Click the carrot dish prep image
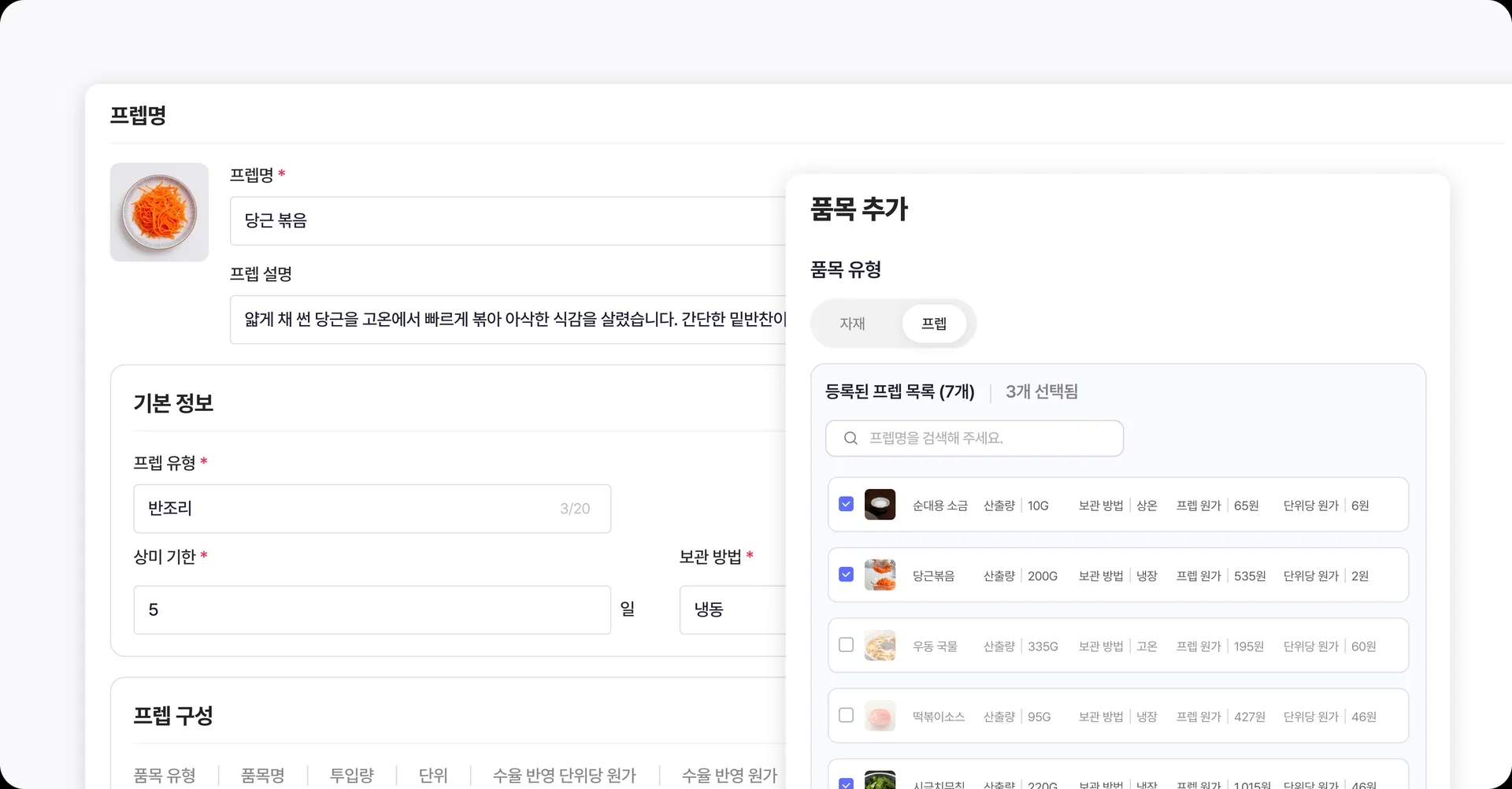The height and width of the screenshot is (789, 1512). [159, 212]
